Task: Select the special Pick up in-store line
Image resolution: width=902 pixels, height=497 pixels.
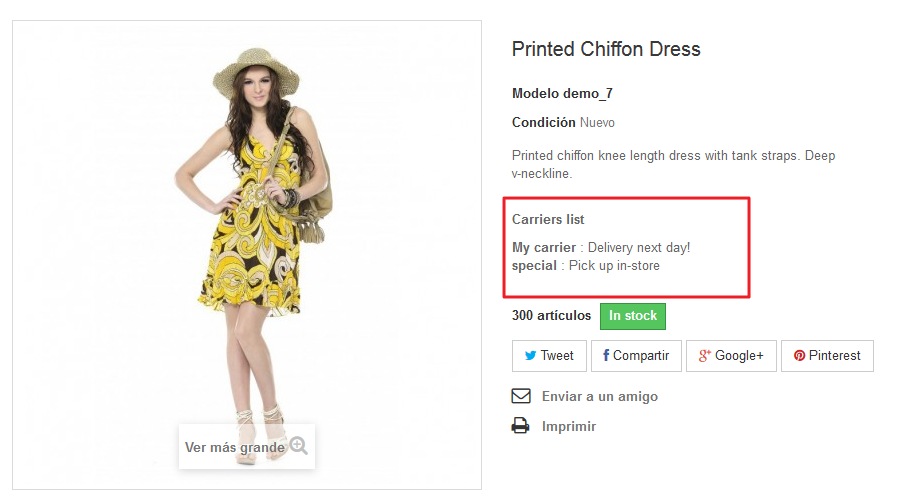Action: (586, 266)
